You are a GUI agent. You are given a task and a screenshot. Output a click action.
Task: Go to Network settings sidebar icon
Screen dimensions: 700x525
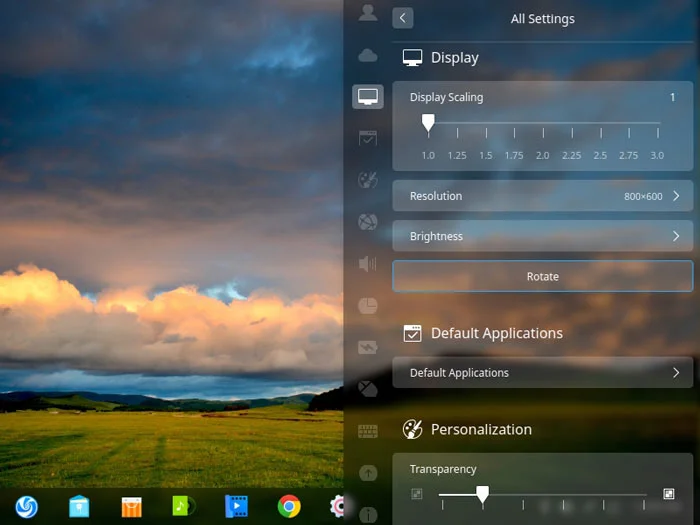[x=368, y=222]
